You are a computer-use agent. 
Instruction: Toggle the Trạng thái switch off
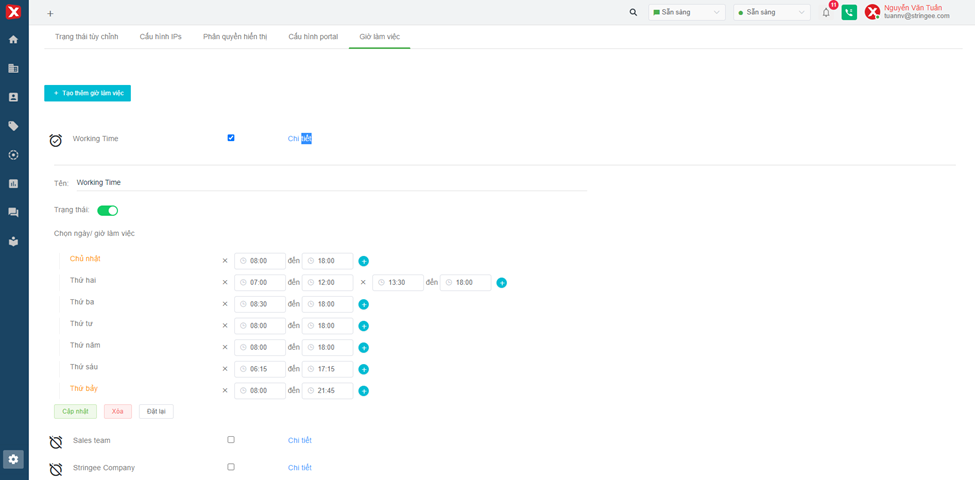click(x=107, y=211)
